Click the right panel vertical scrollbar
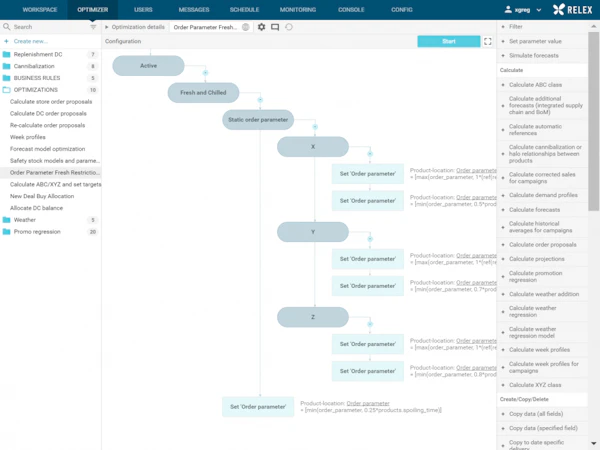600x450 pixels. click(x=593, y=121)
